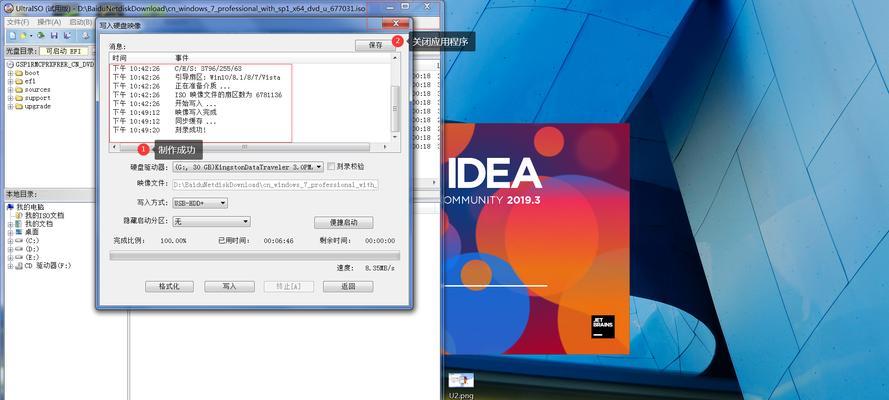889x400 pixels.
Task: Select 我的文档 in the local tree
Action: (x=34, y=224)
